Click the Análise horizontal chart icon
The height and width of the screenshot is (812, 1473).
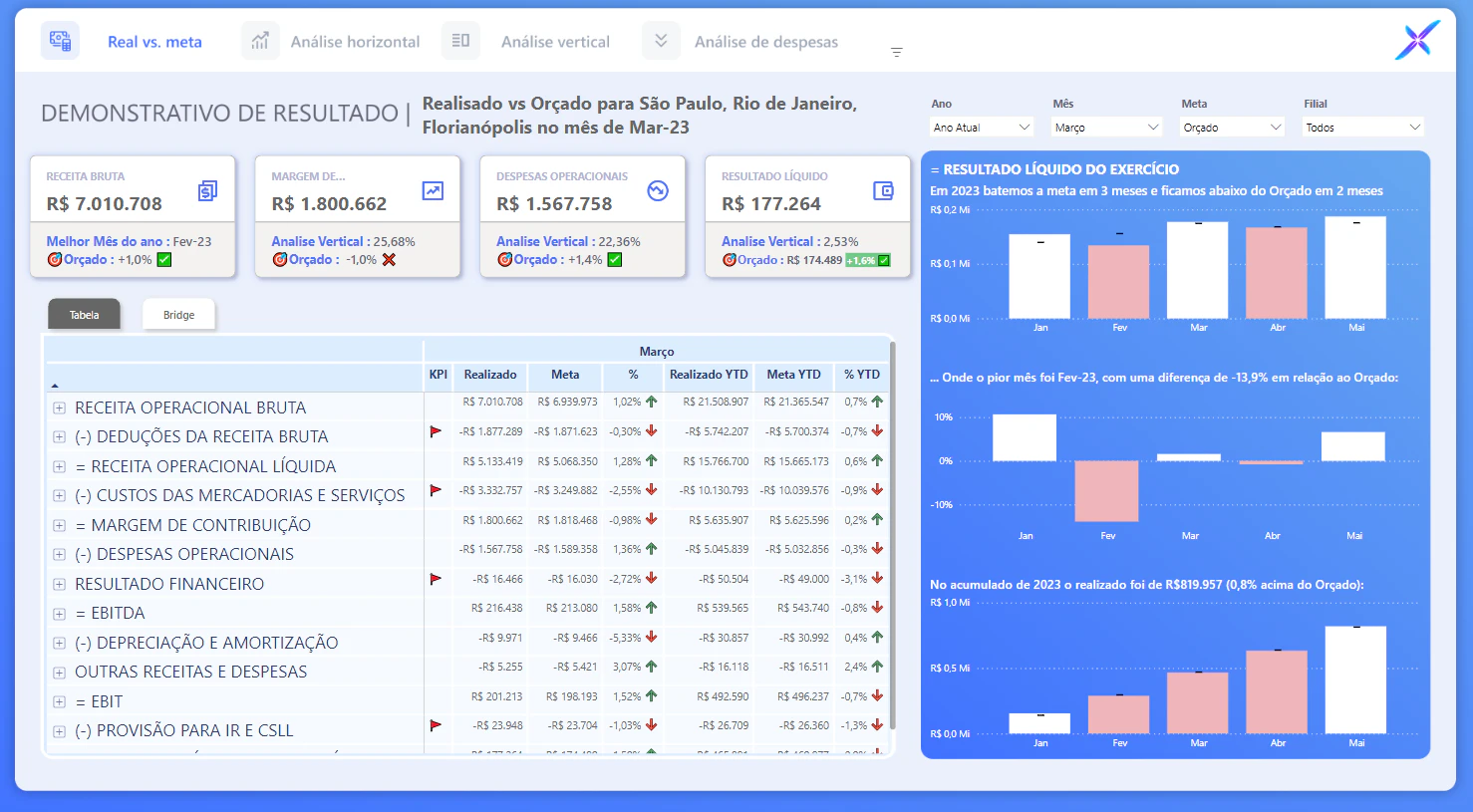[x=260, y=41]
